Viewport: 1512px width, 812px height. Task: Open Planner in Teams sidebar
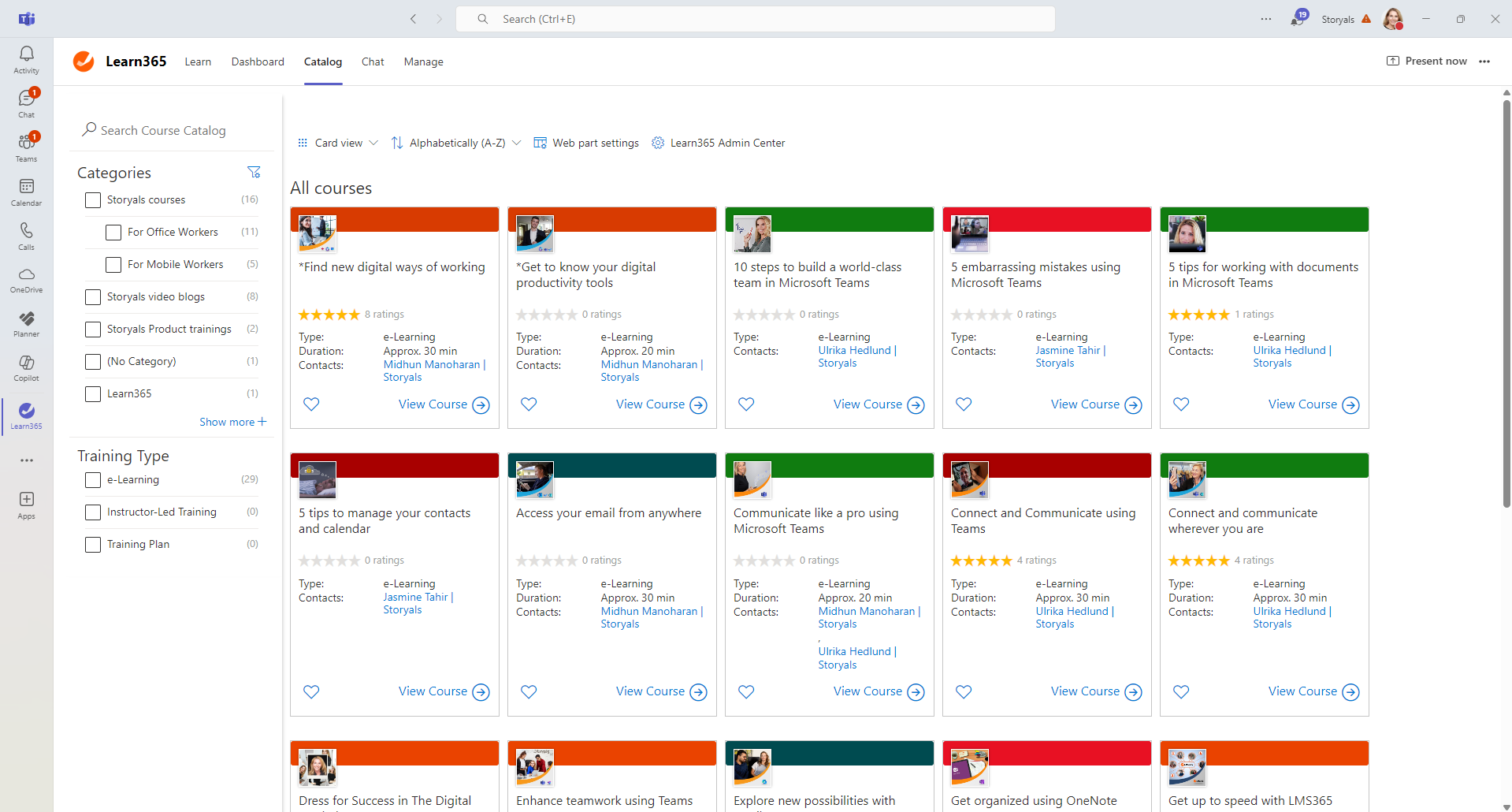coord(26,324)
